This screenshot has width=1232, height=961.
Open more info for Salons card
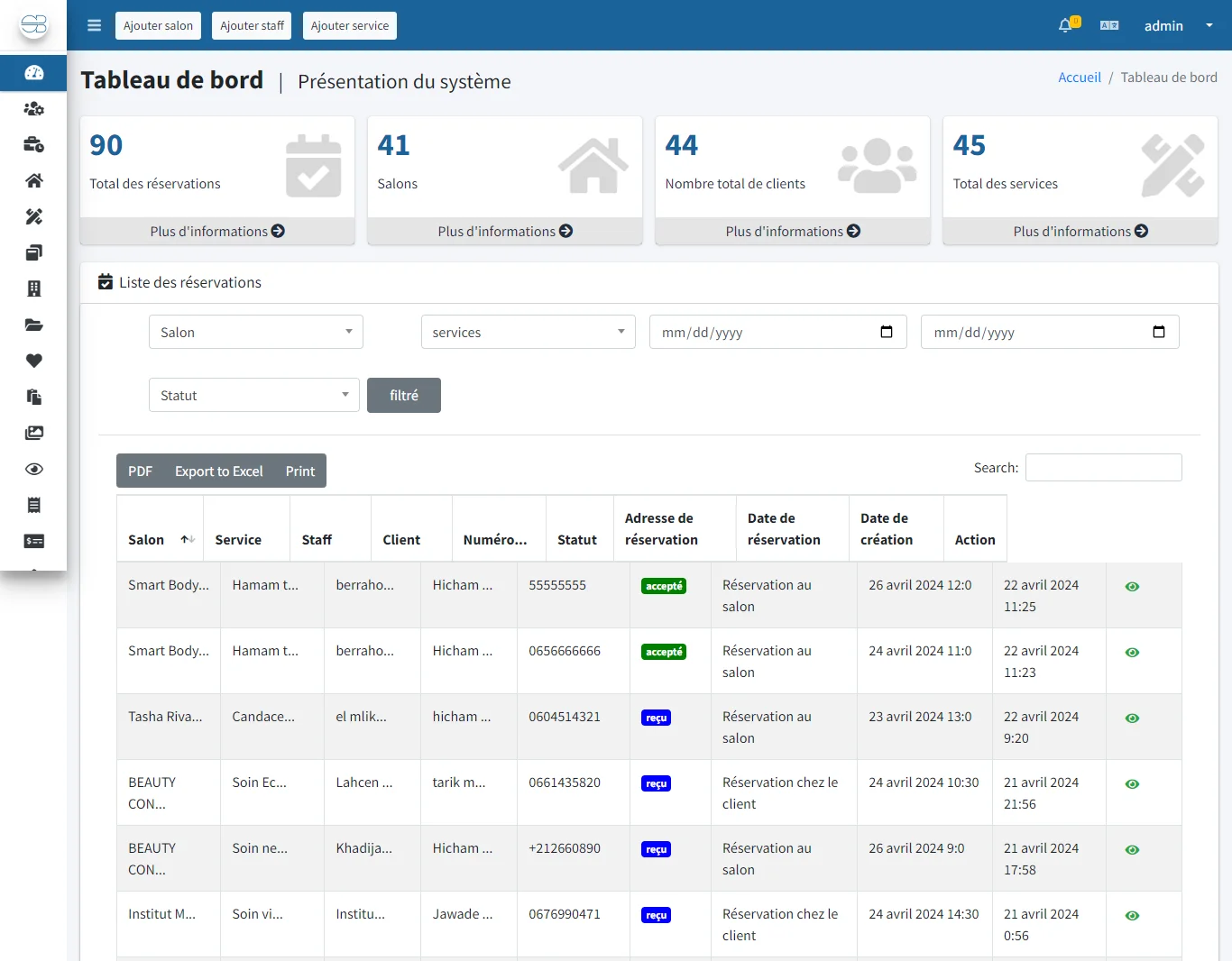pos(505,231)
